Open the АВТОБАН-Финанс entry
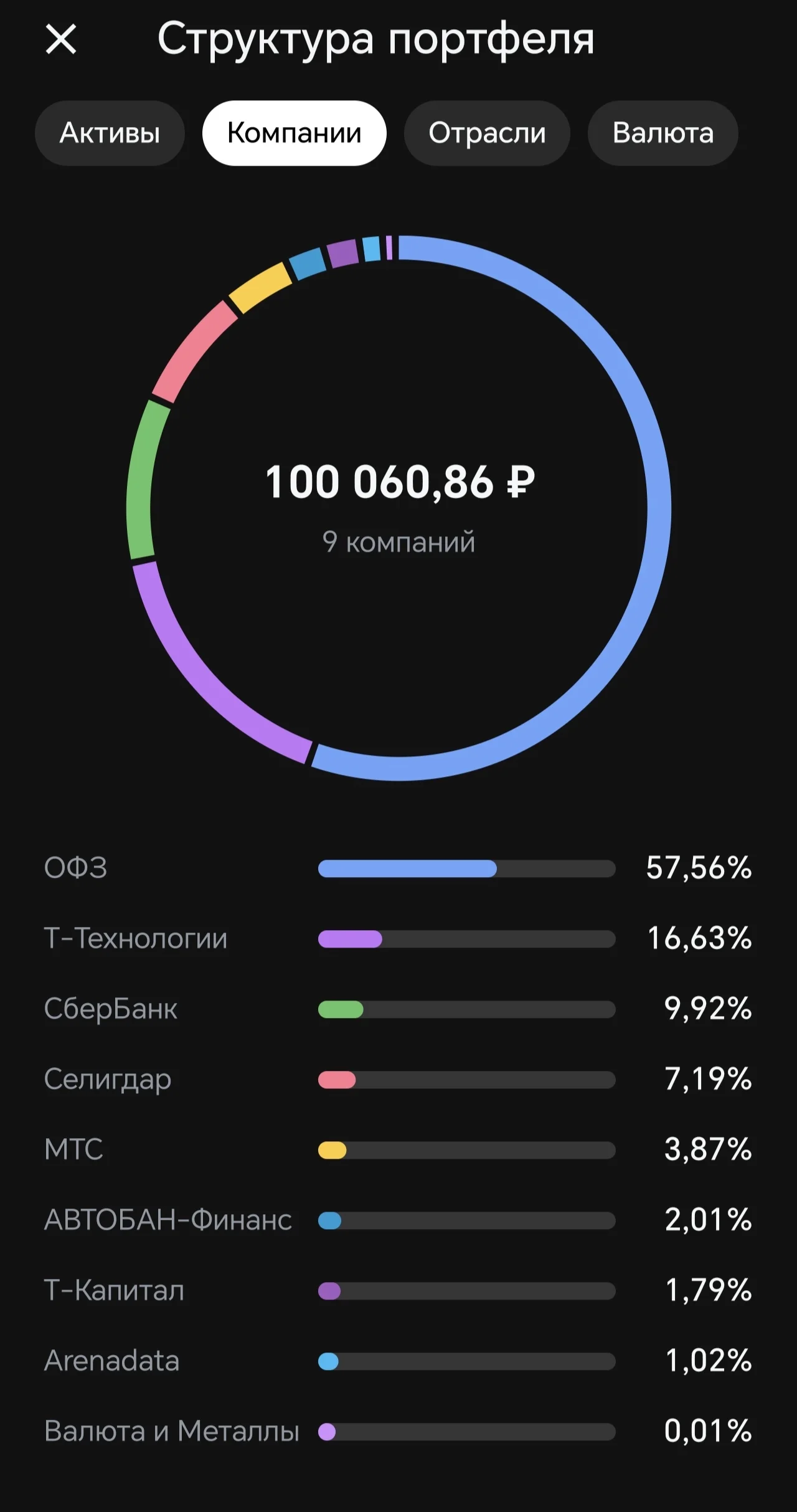The image size is (797, 1512). (398, 1220)
